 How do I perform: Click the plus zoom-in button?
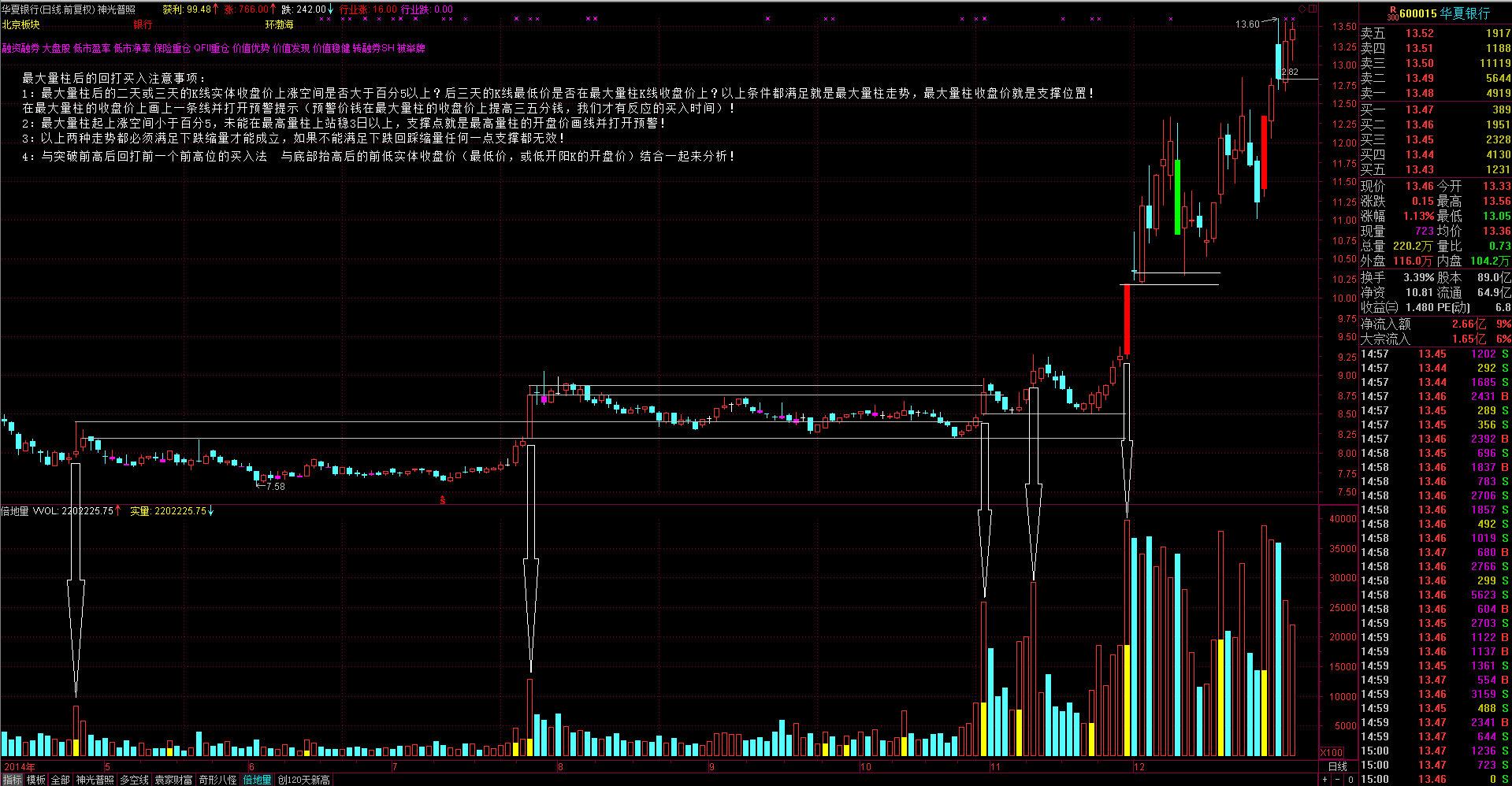coord(1324,779)
